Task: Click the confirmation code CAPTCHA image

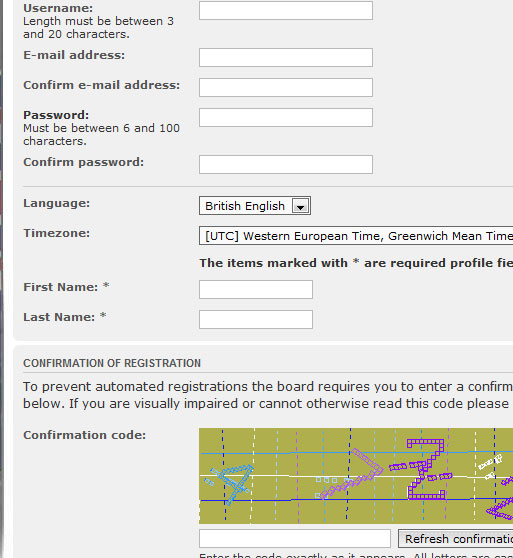Action: [356, 476]
